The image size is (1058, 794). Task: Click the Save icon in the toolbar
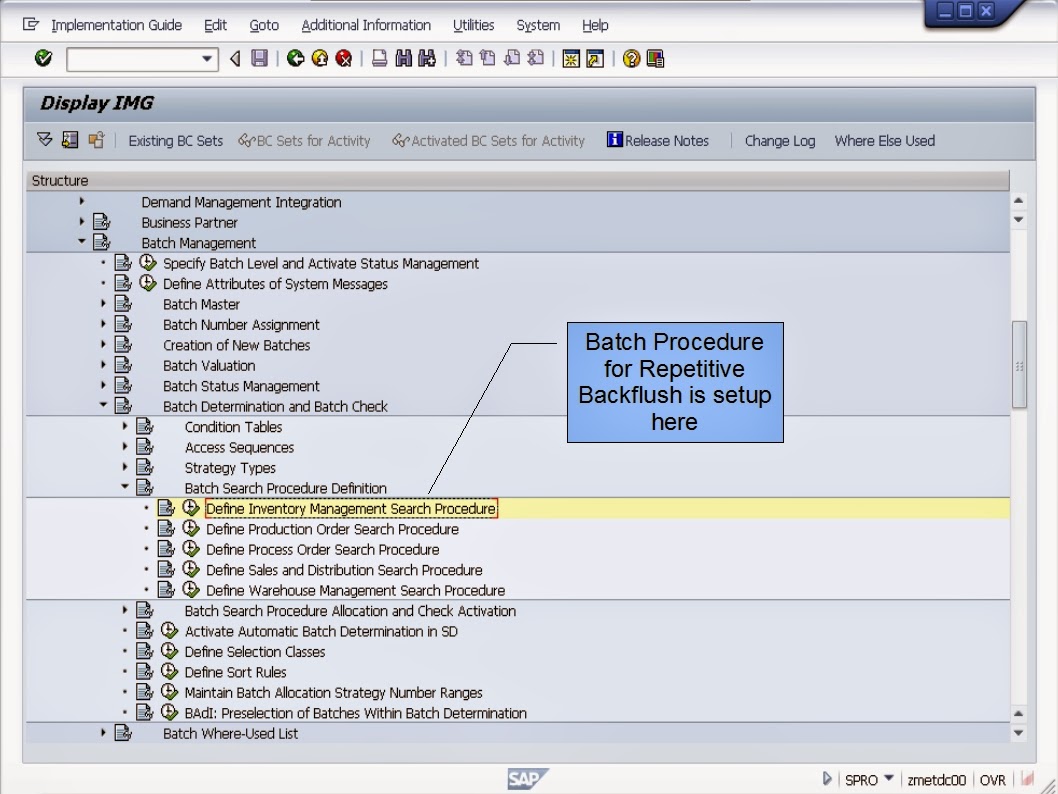click(258, 58)
